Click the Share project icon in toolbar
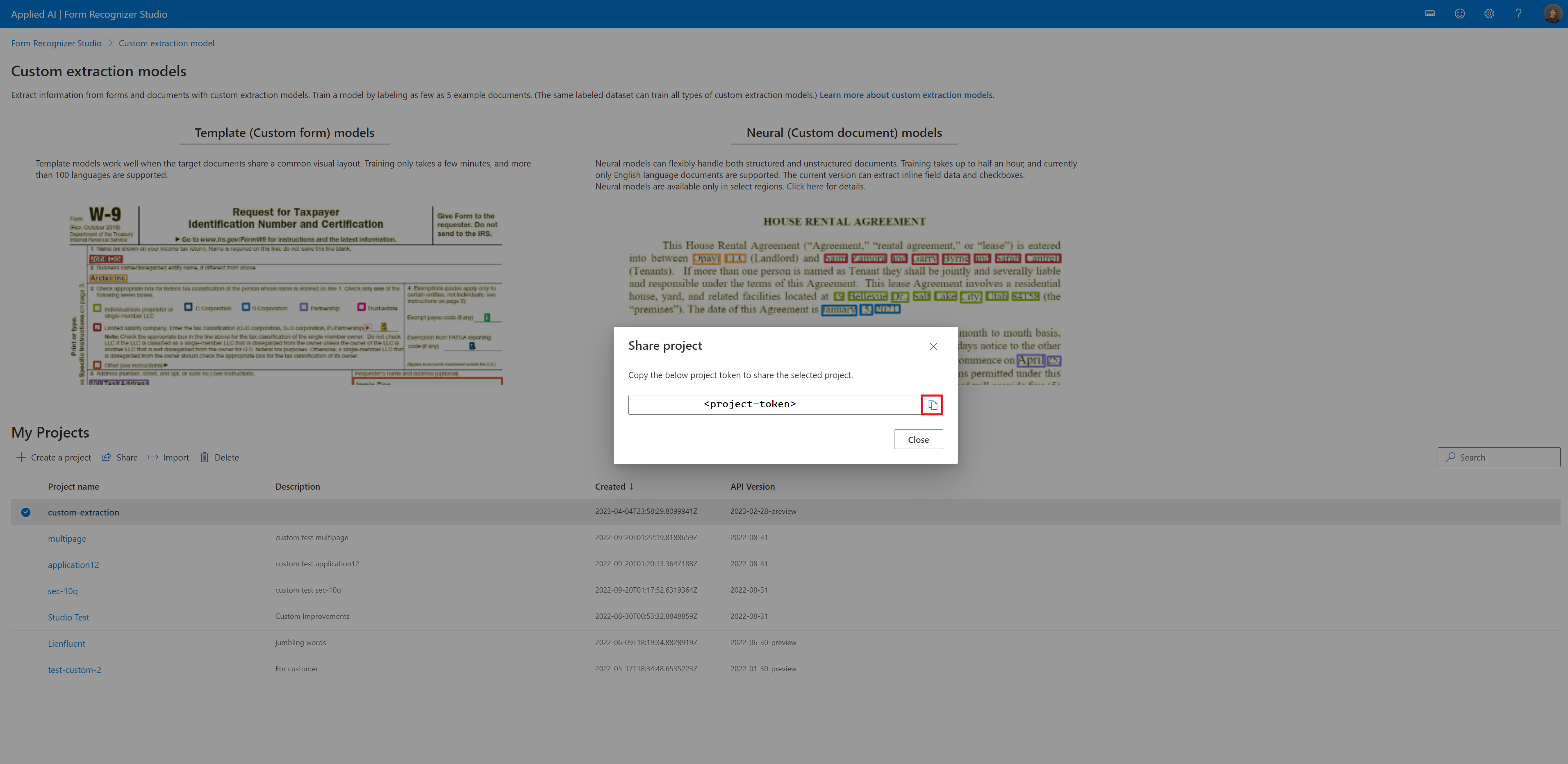 [x=106, y=457]
